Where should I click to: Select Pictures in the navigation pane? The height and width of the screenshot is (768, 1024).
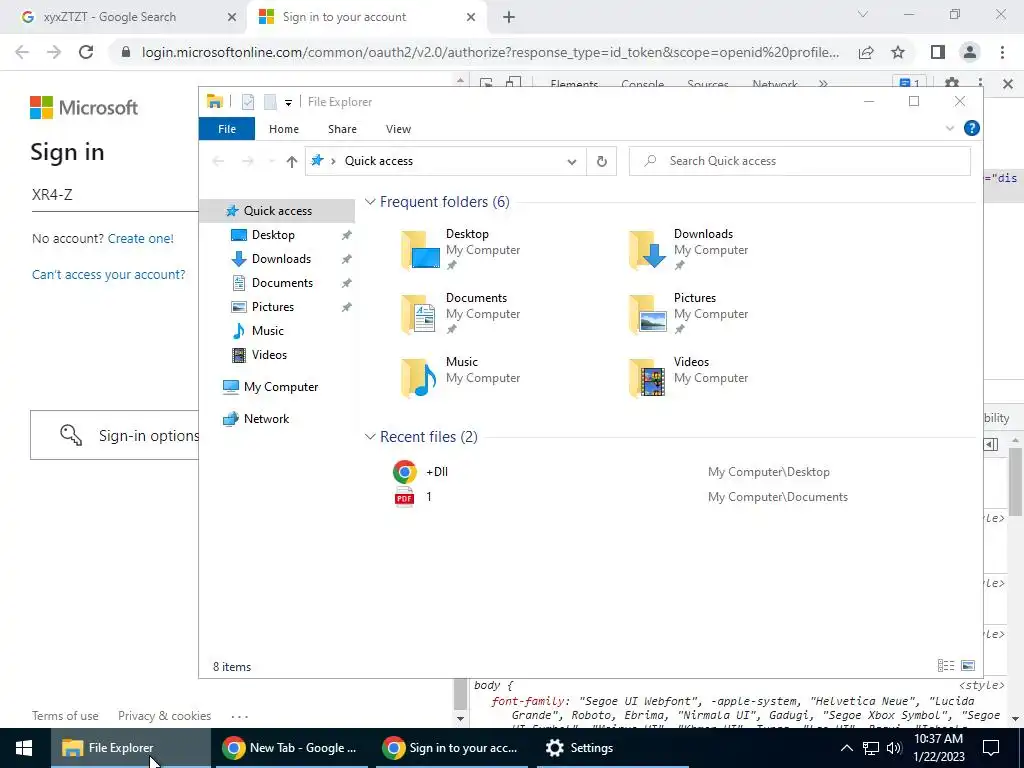[273, 307]
